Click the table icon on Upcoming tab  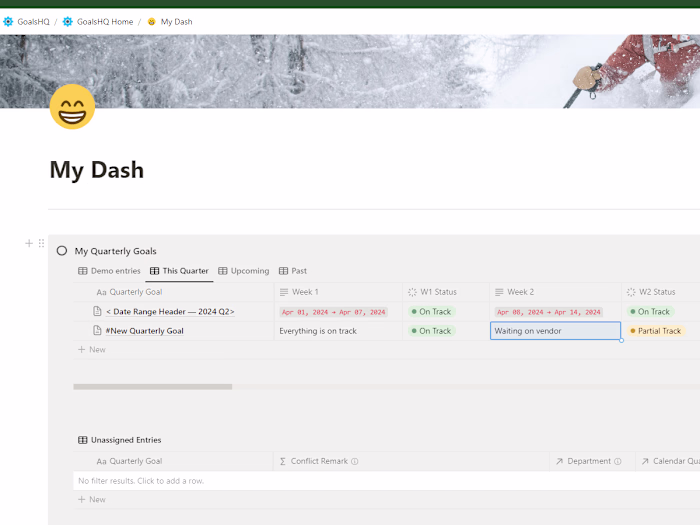click(223, 271)
